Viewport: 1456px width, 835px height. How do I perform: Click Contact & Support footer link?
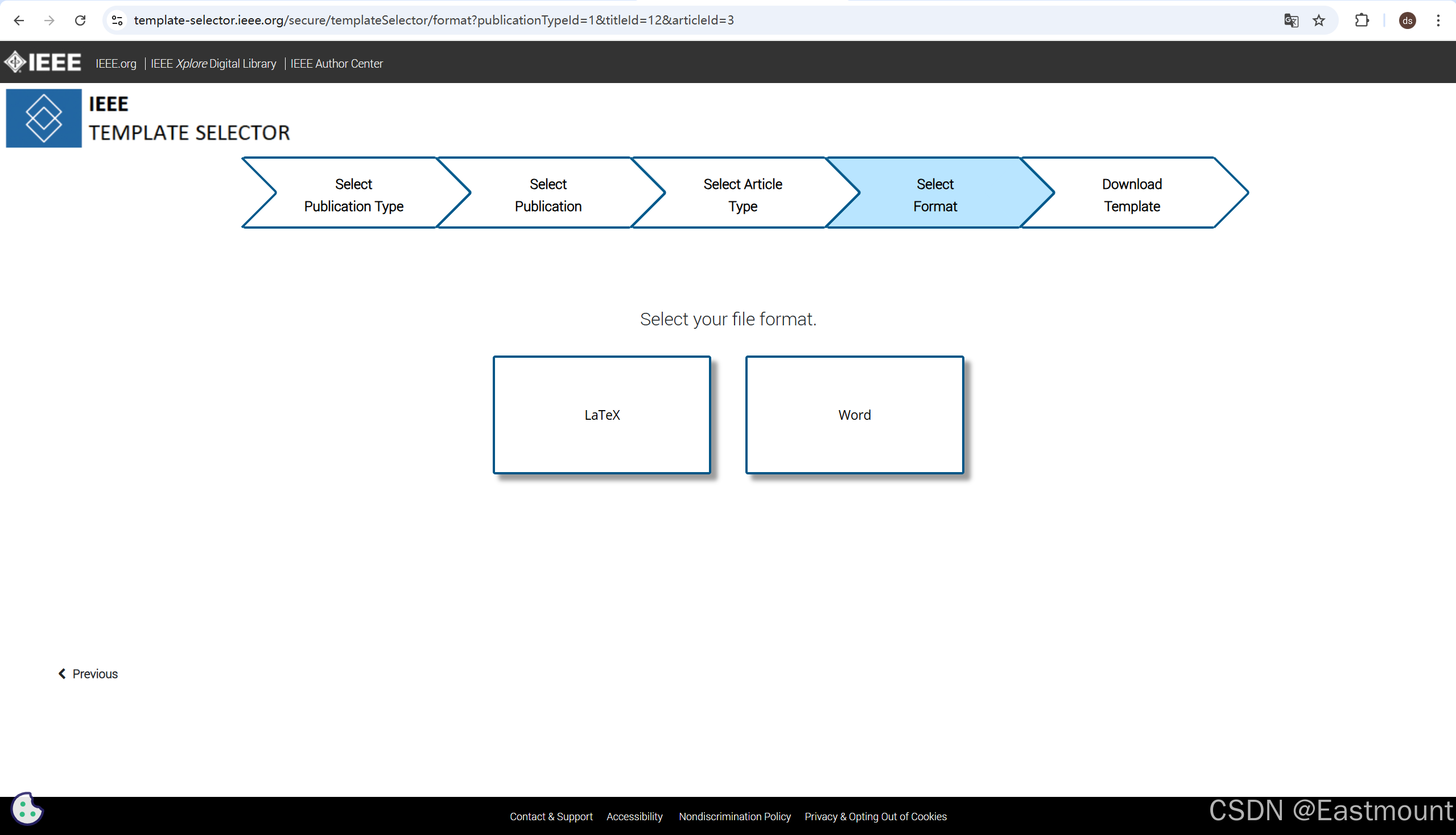pyautogui.click(x=551, y=816)
